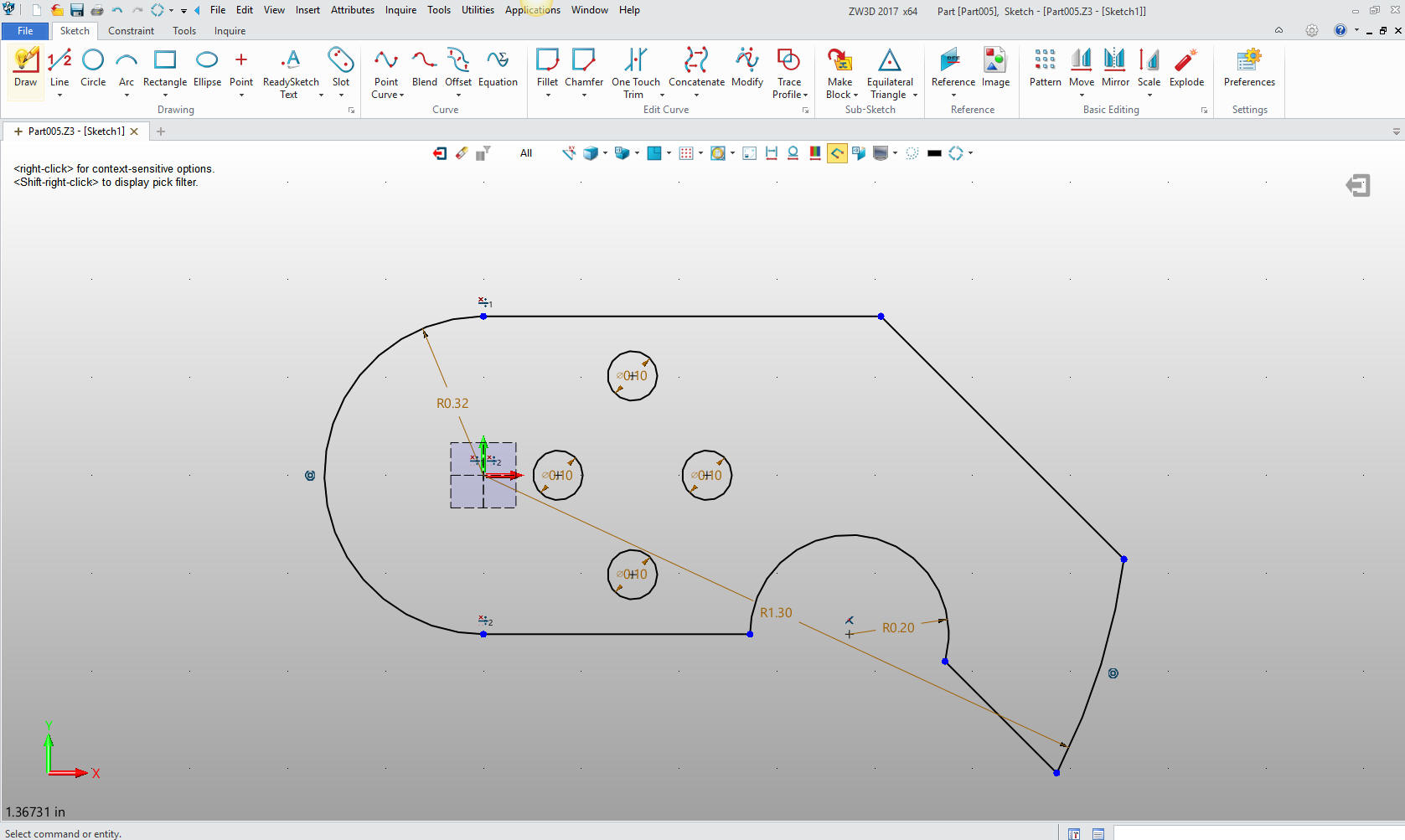The image size is (1405, 840).
Task: Open Preferences settings
Action: (x=1248, y=67)
